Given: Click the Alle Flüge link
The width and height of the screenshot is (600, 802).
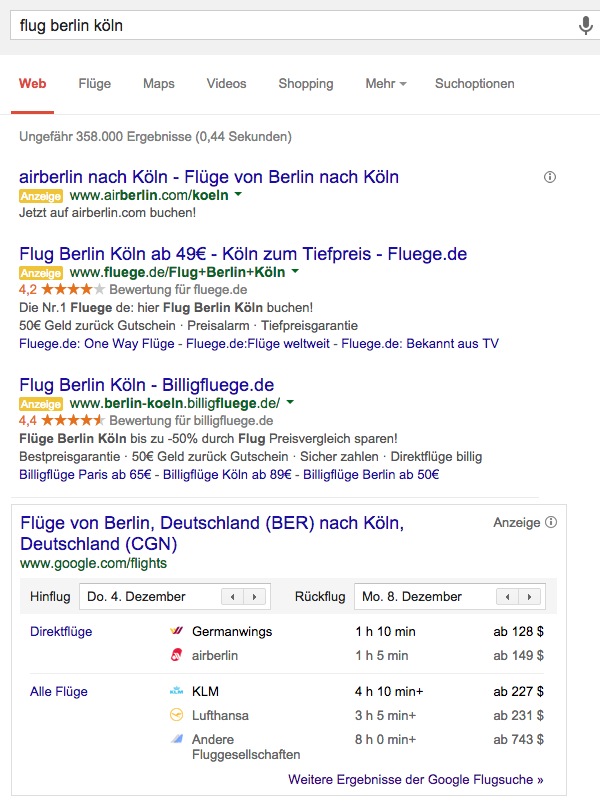Looking at the screenshot, I should pos(58,692).
